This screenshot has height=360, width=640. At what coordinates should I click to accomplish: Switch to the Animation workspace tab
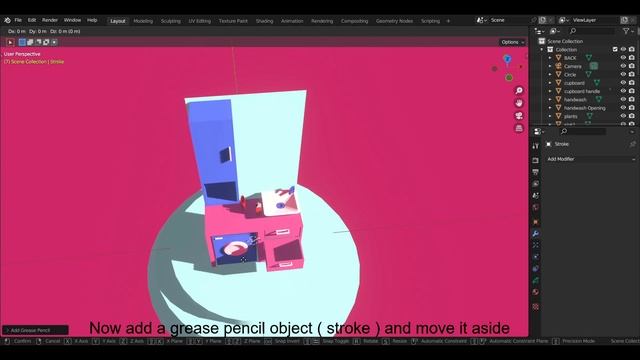[x=292, y=21]
